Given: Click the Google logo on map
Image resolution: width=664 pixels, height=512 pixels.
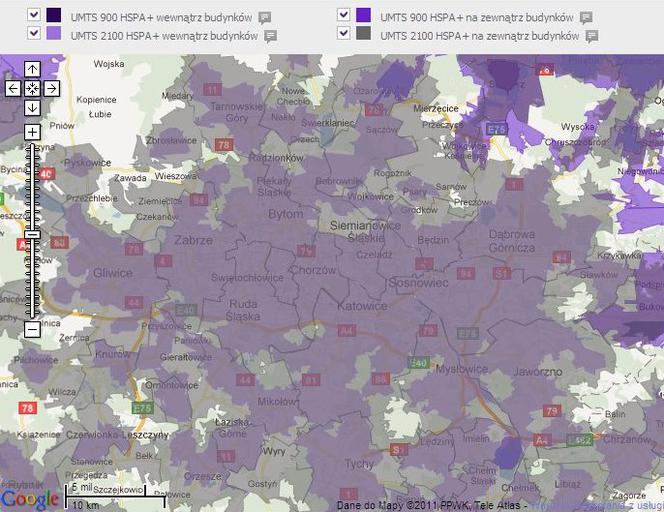Looking at the screenshot, I should [30, 499].
